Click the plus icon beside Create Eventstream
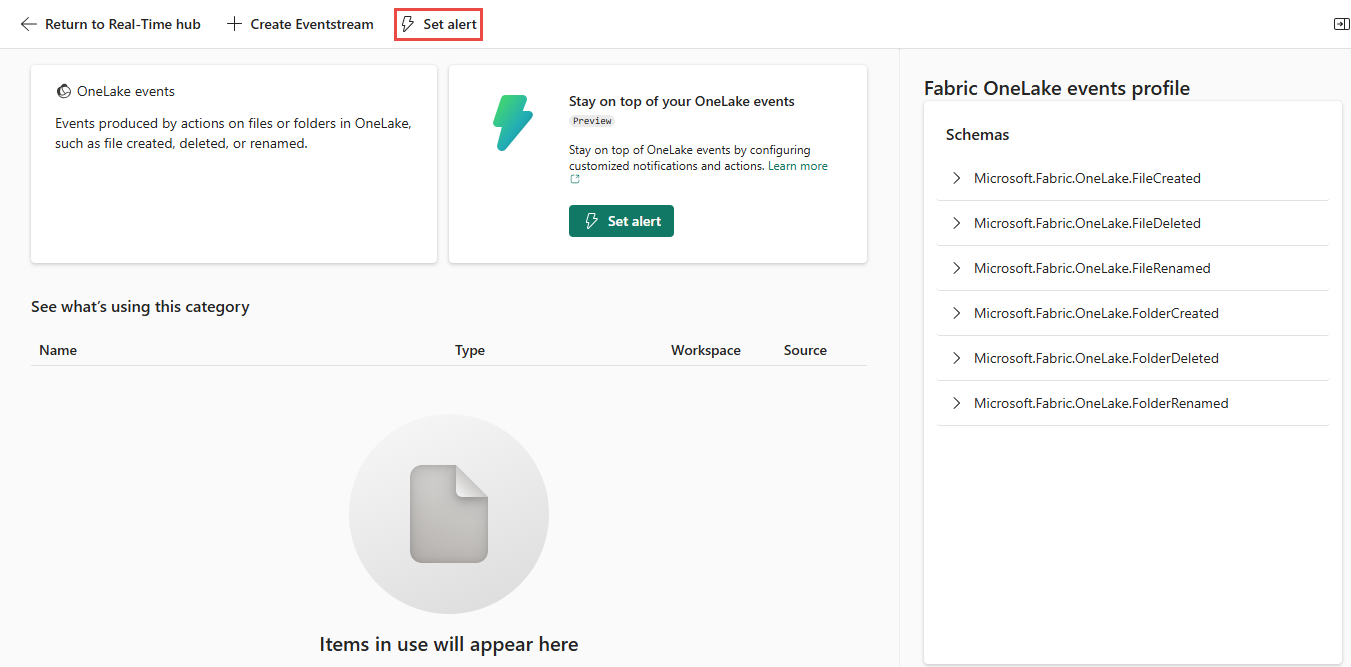 (x=234, y=24)
